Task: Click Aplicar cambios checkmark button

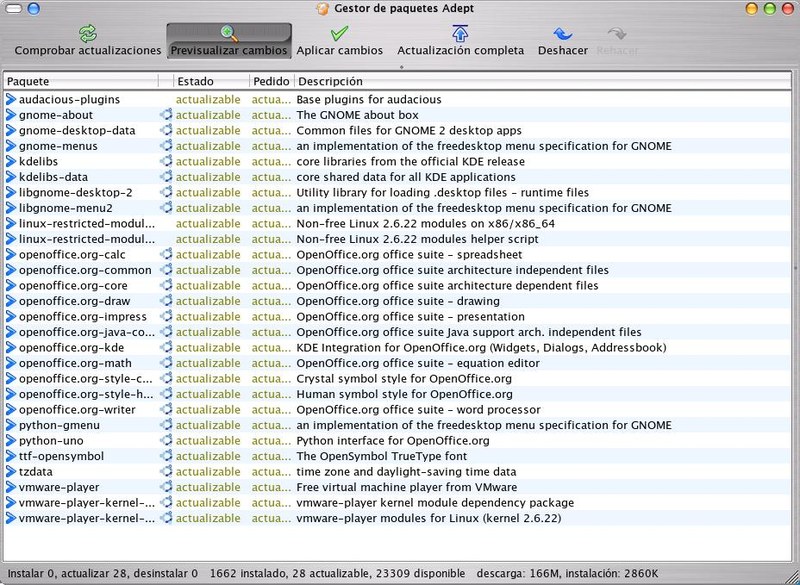Action: pos(339,41)
